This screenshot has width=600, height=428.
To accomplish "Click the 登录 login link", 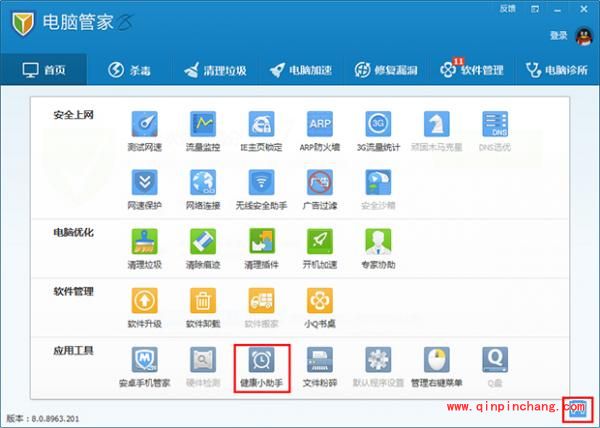I will pyautogui.click(x=558, y=36).
